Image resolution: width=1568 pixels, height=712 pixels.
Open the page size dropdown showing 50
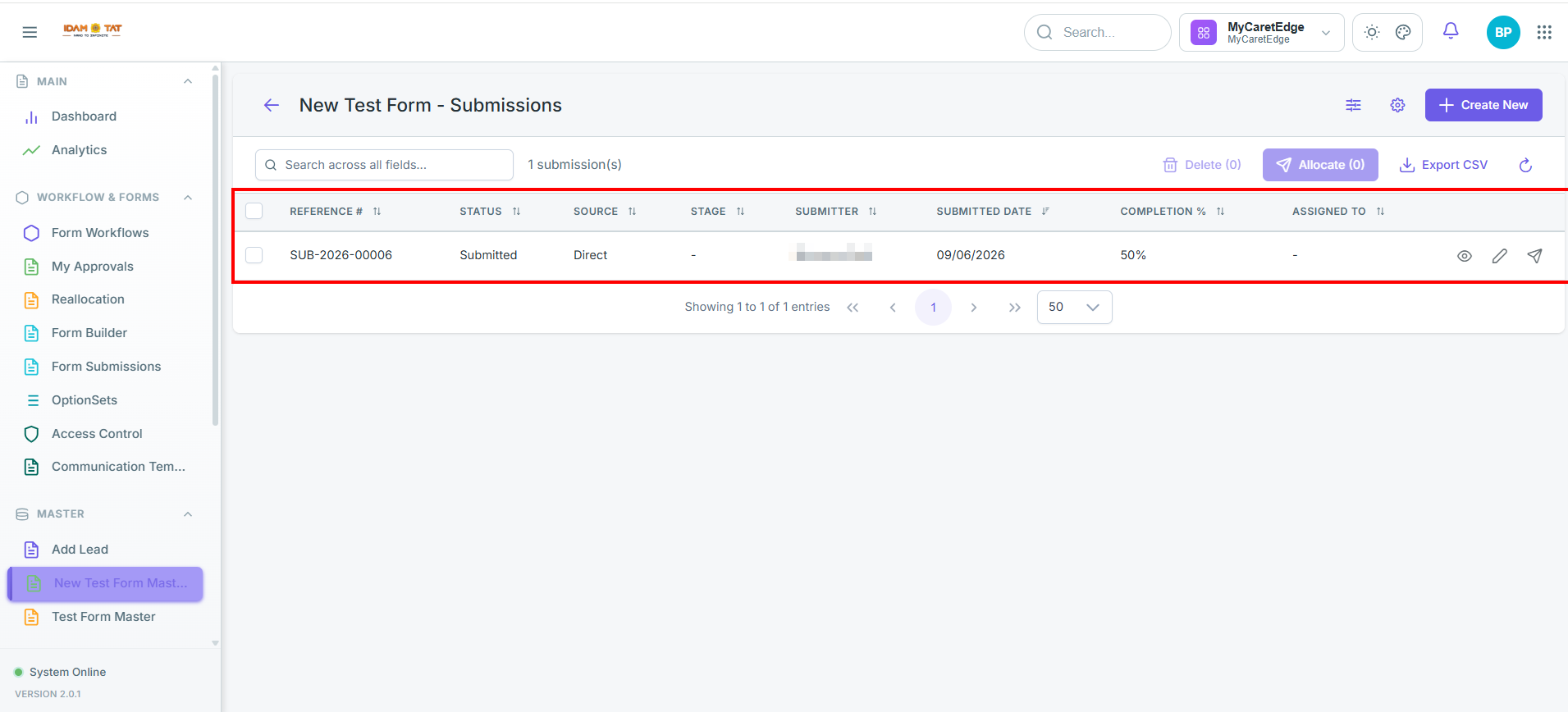tap(1074, 307)
